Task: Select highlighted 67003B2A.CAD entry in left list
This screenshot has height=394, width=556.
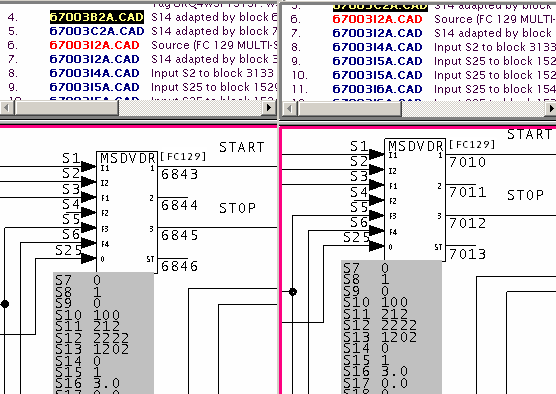Action: pos(97,17)
